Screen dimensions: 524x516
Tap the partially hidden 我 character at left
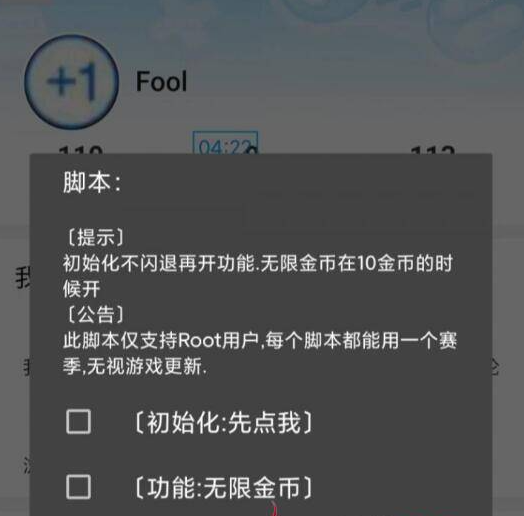23,279
